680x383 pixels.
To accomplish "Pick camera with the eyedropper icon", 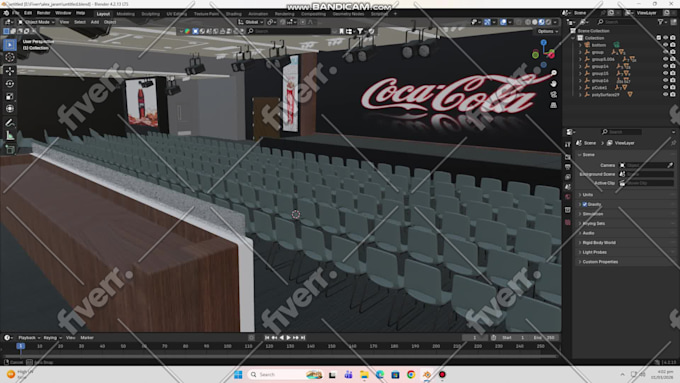I will [x=670, y=165].
